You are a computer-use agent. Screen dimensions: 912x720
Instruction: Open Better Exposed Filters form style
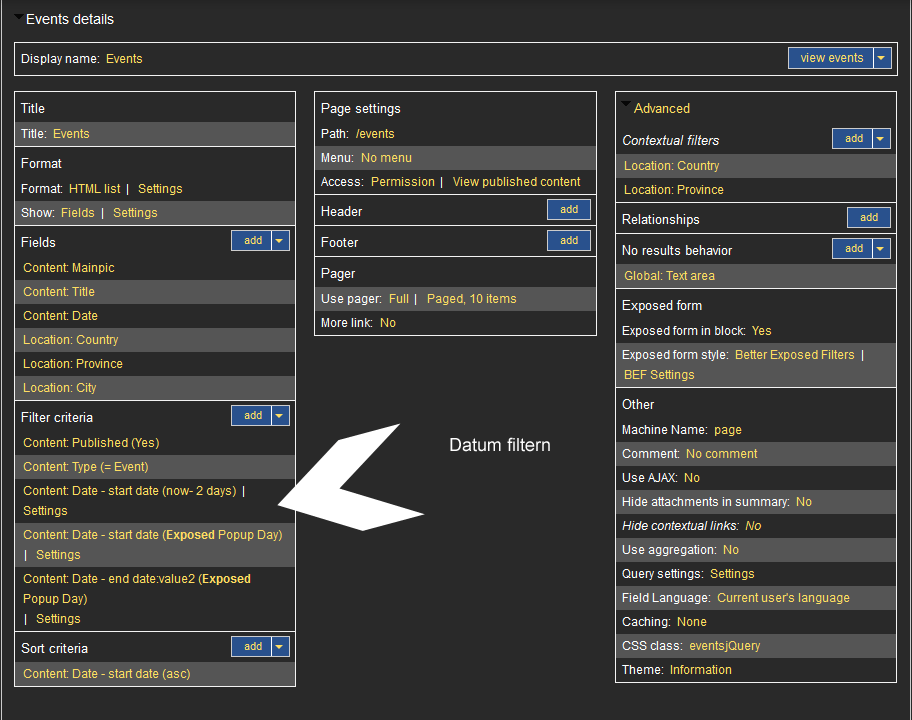(x=794, y=355)
